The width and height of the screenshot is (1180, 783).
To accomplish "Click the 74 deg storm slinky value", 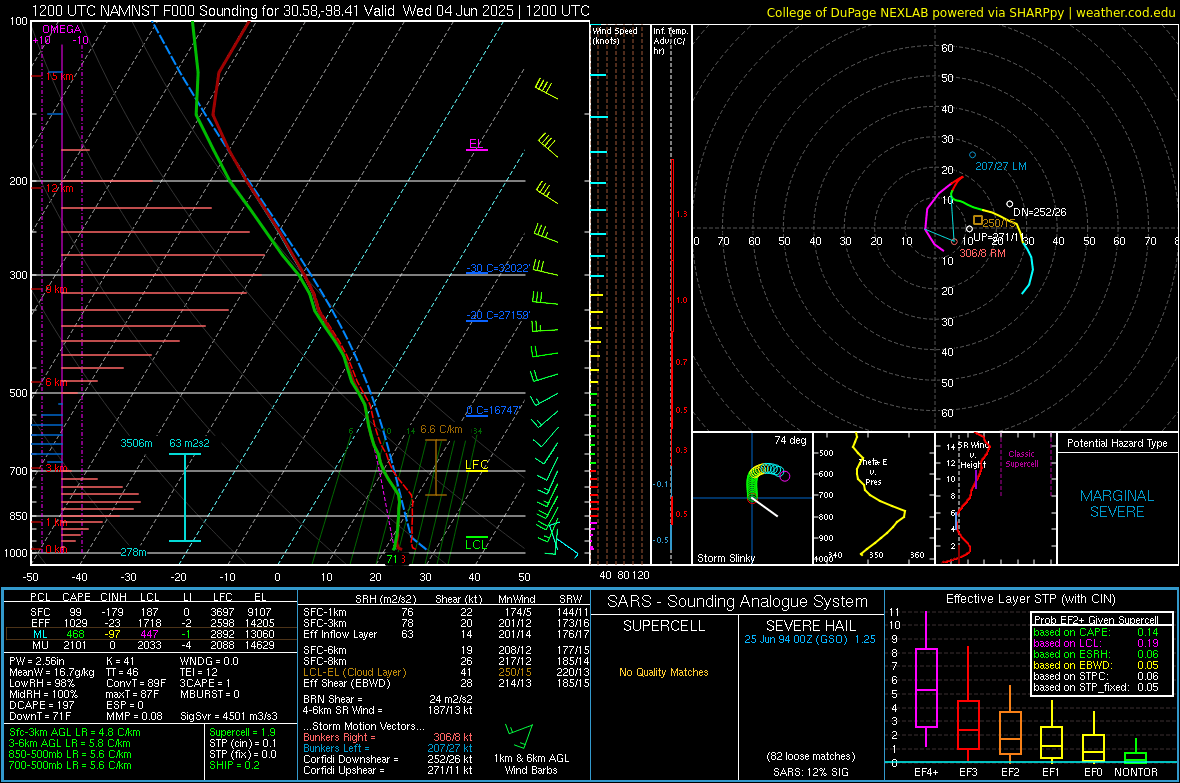I will click(x=790, y=440).
